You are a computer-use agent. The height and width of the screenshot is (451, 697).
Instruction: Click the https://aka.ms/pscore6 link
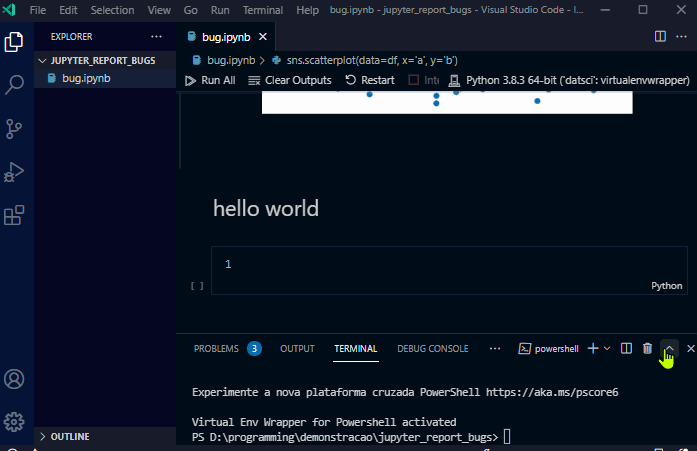[x=552, y=392]
